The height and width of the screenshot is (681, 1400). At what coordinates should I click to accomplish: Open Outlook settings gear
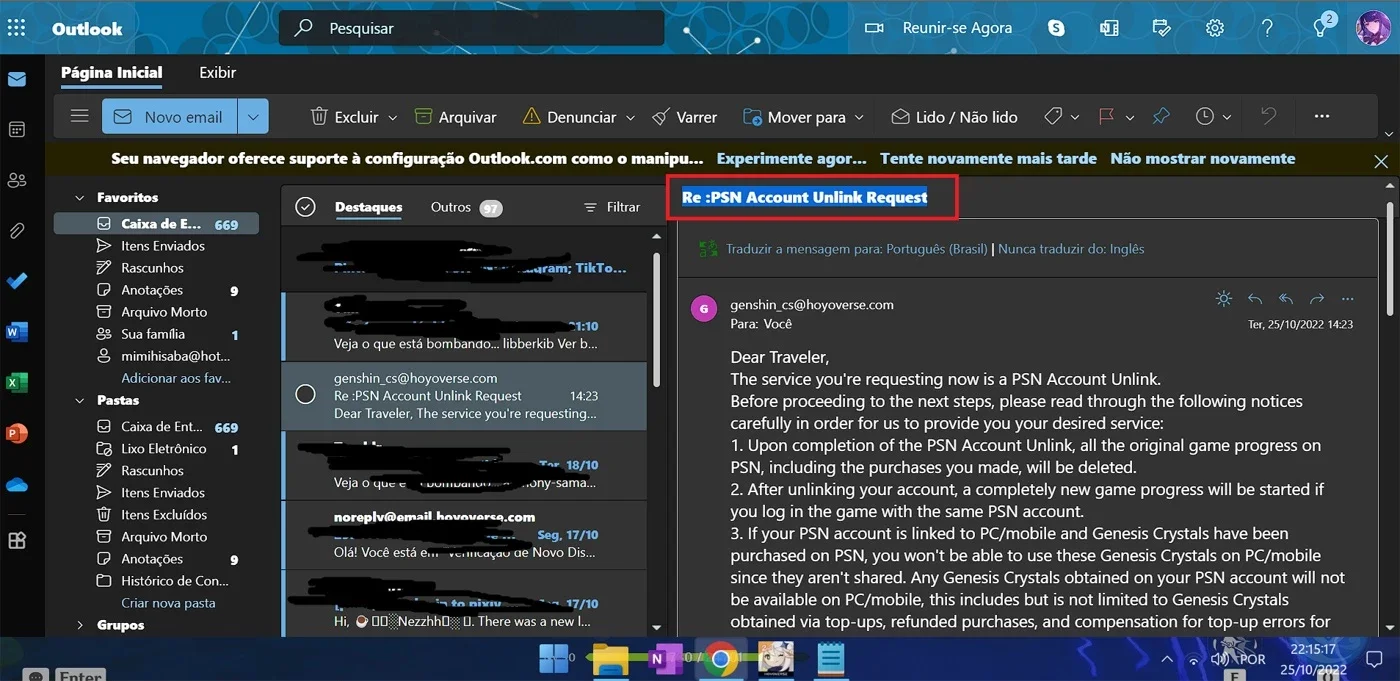(1215, 28)
